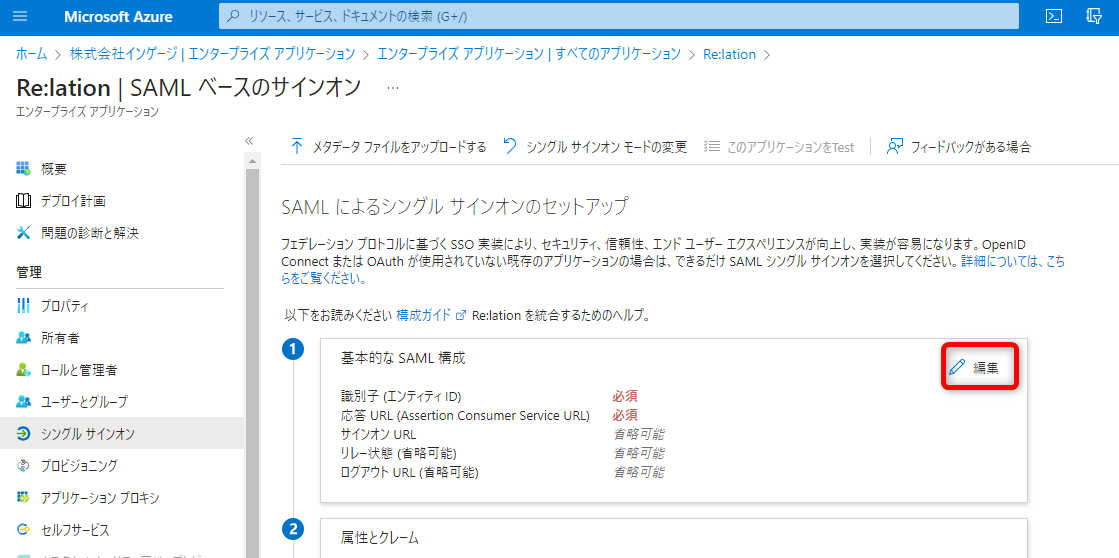1119x558 pixels.
Task: Click the 所有者 people icon
Action: [23, 338]
